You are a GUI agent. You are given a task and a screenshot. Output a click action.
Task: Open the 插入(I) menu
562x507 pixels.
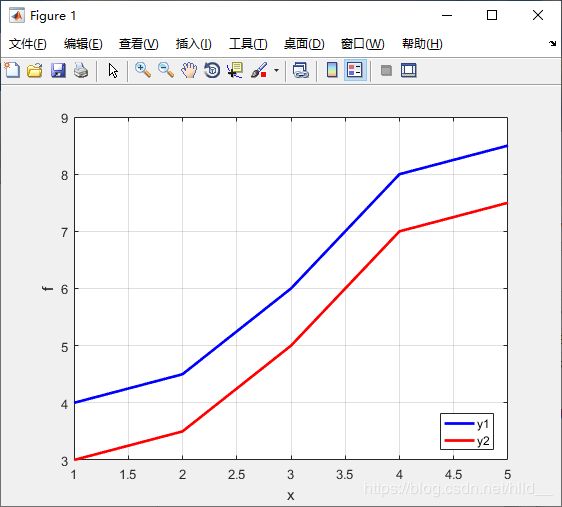click(x=194, y=44)
